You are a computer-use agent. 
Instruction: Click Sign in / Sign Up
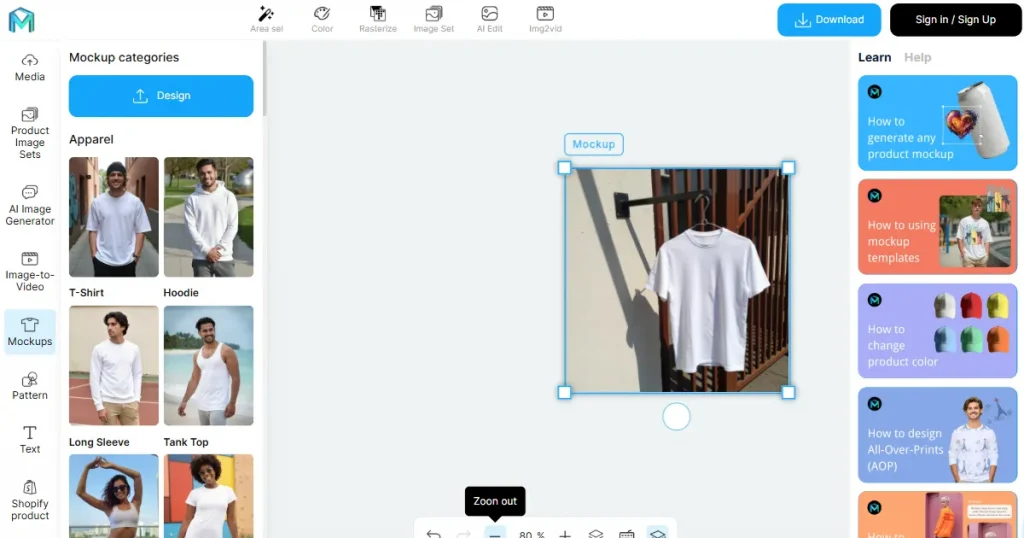pyautogui.click(x=955, y=20)
